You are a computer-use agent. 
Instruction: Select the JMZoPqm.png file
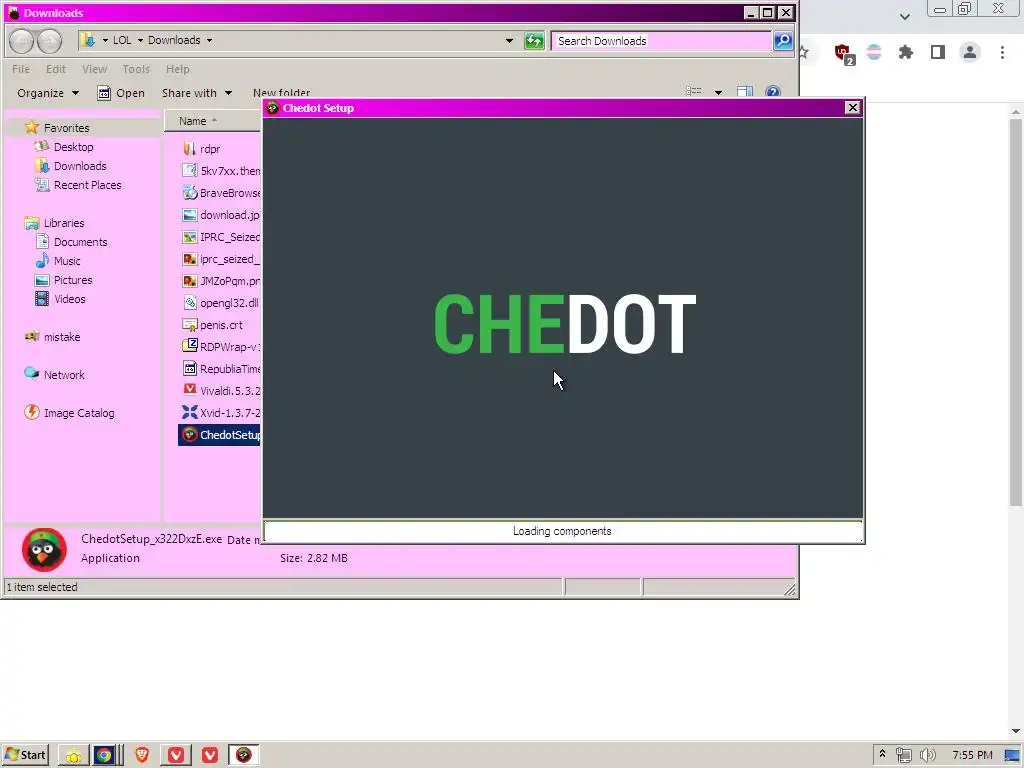click(221, 281)
